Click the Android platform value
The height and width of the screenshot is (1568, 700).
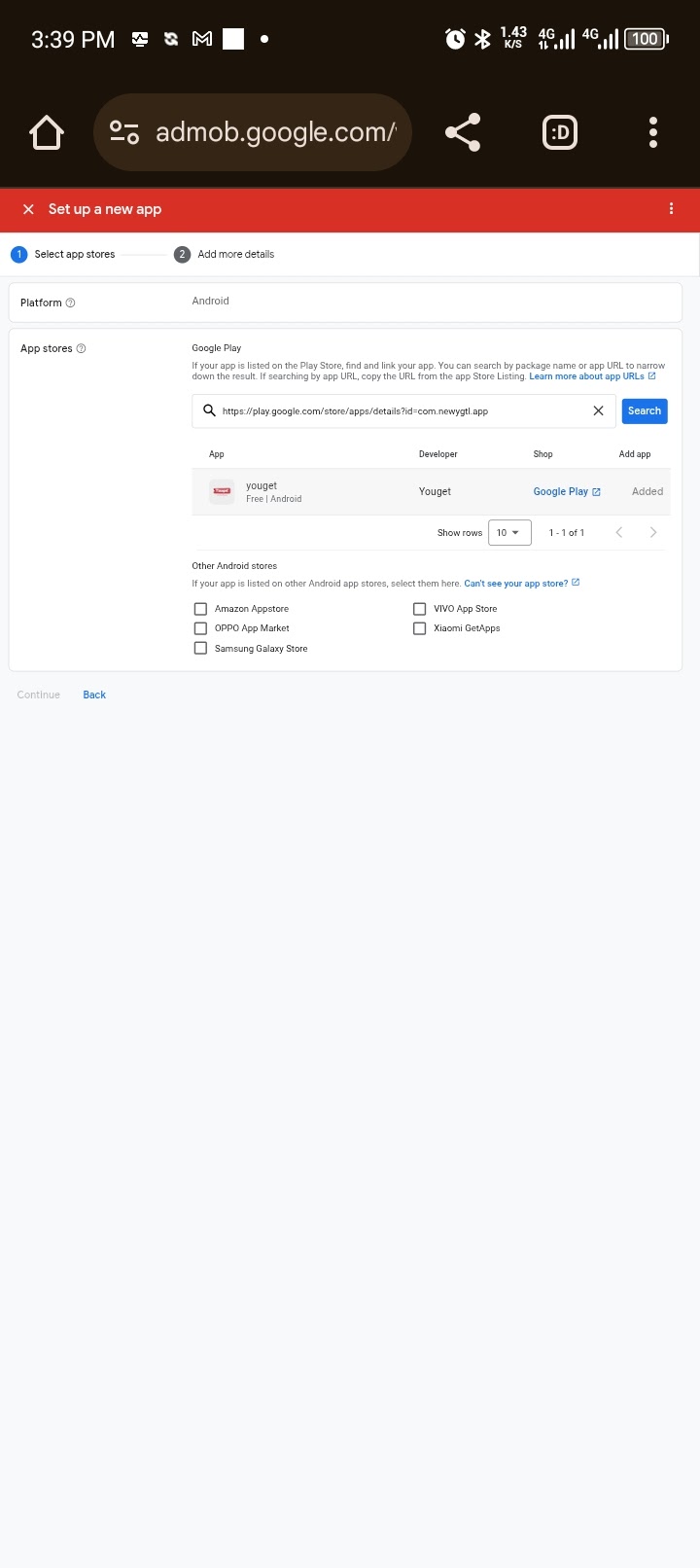210,301
